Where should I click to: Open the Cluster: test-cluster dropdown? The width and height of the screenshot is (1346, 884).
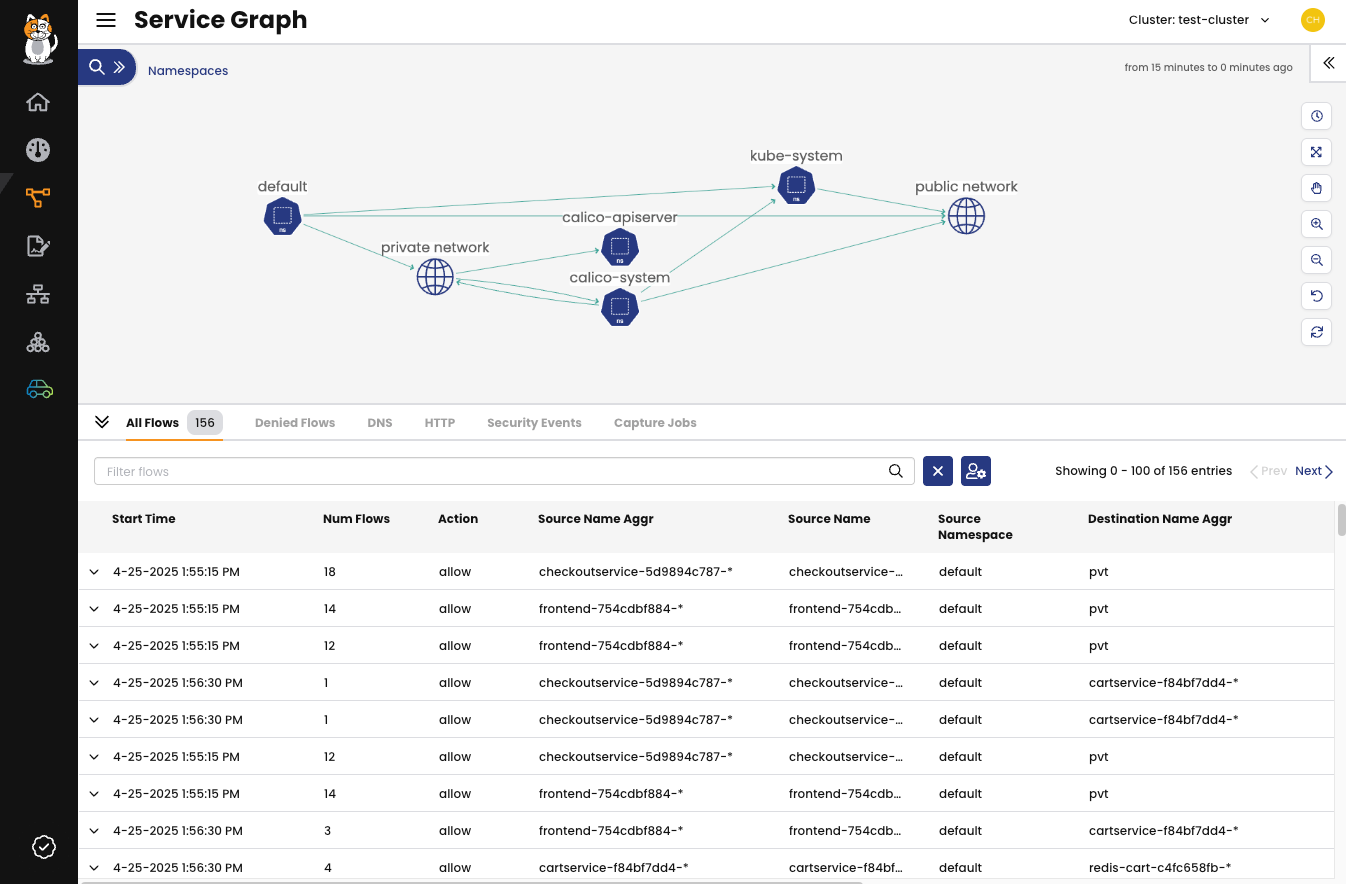coord(1199,19)
